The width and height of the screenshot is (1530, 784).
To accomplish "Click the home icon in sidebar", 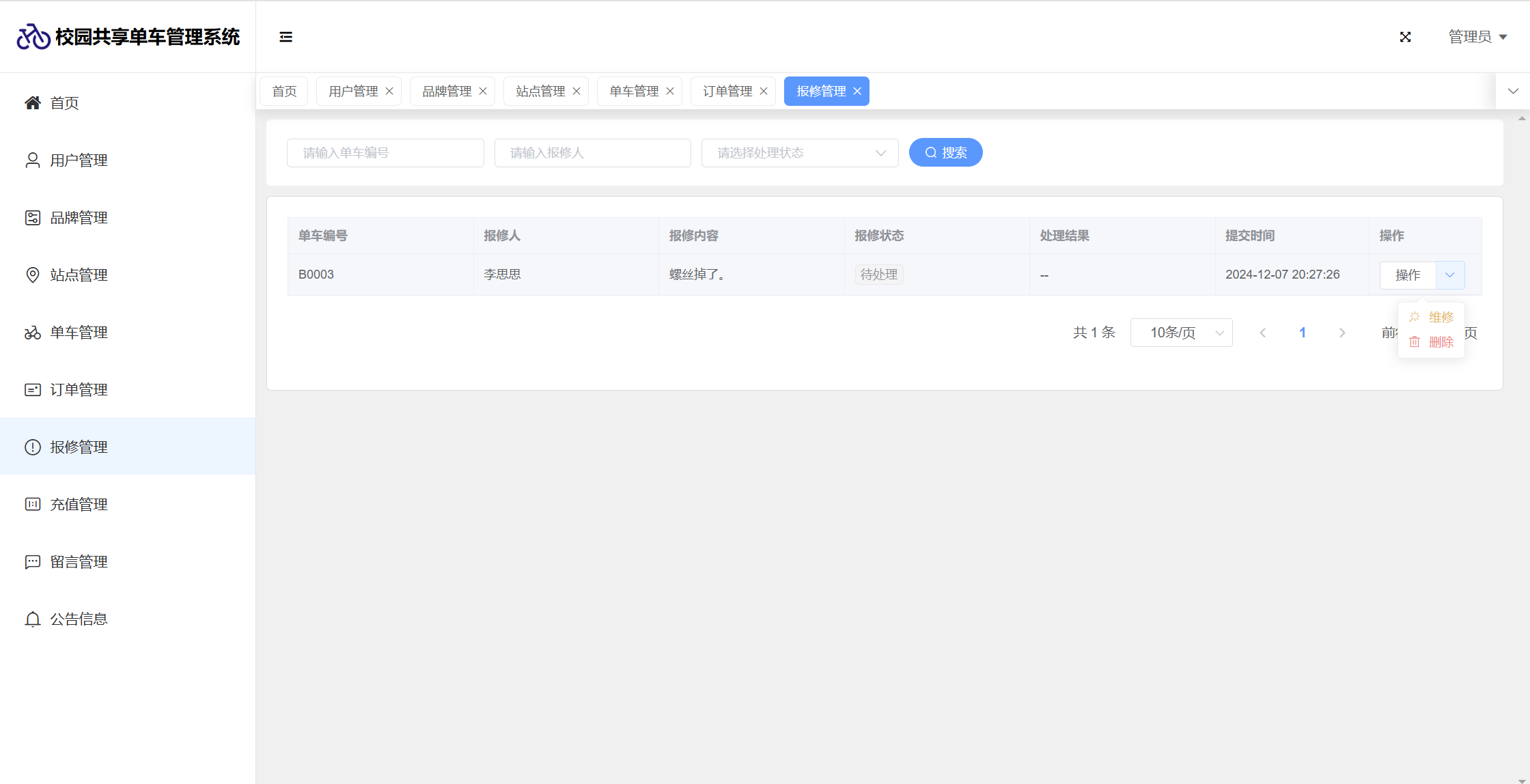I will pyautogui.click(x=32, y=103).
